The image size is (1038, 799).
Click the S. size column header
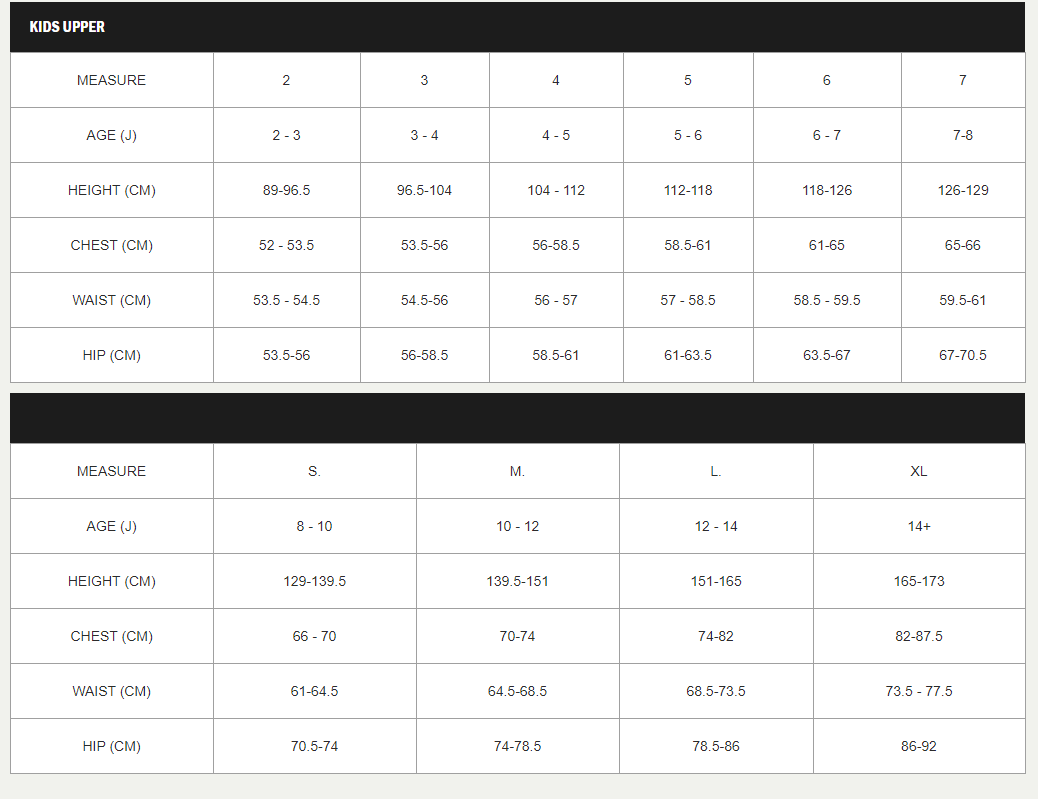[314, 471]
